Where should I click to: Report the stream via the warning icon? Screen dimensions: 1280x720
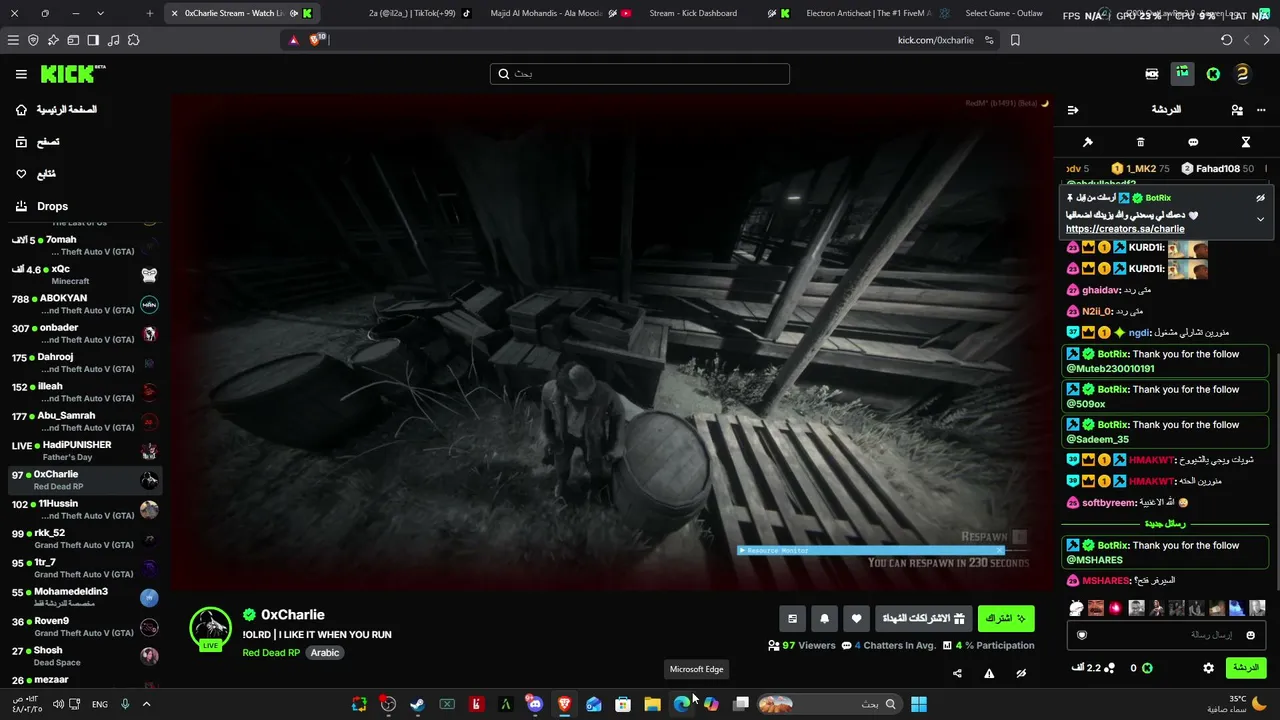coord(989,673)
